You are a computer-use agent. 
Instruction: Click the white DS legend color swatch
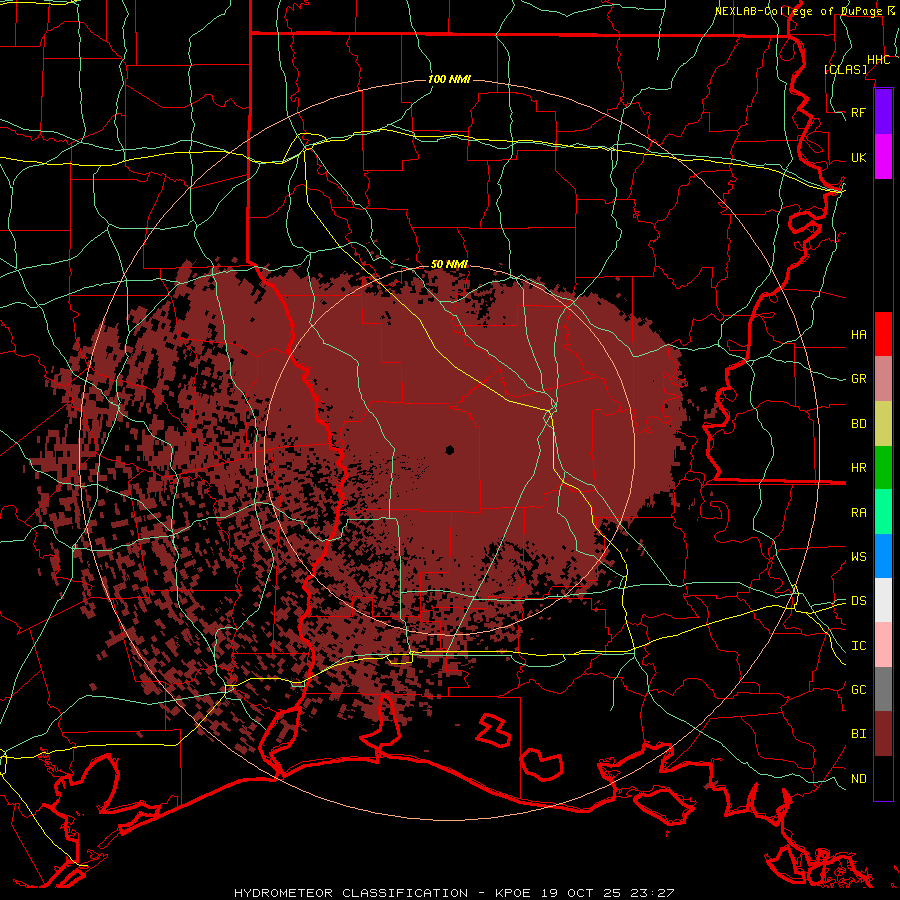pyautogui.click(x=883, y=600)
